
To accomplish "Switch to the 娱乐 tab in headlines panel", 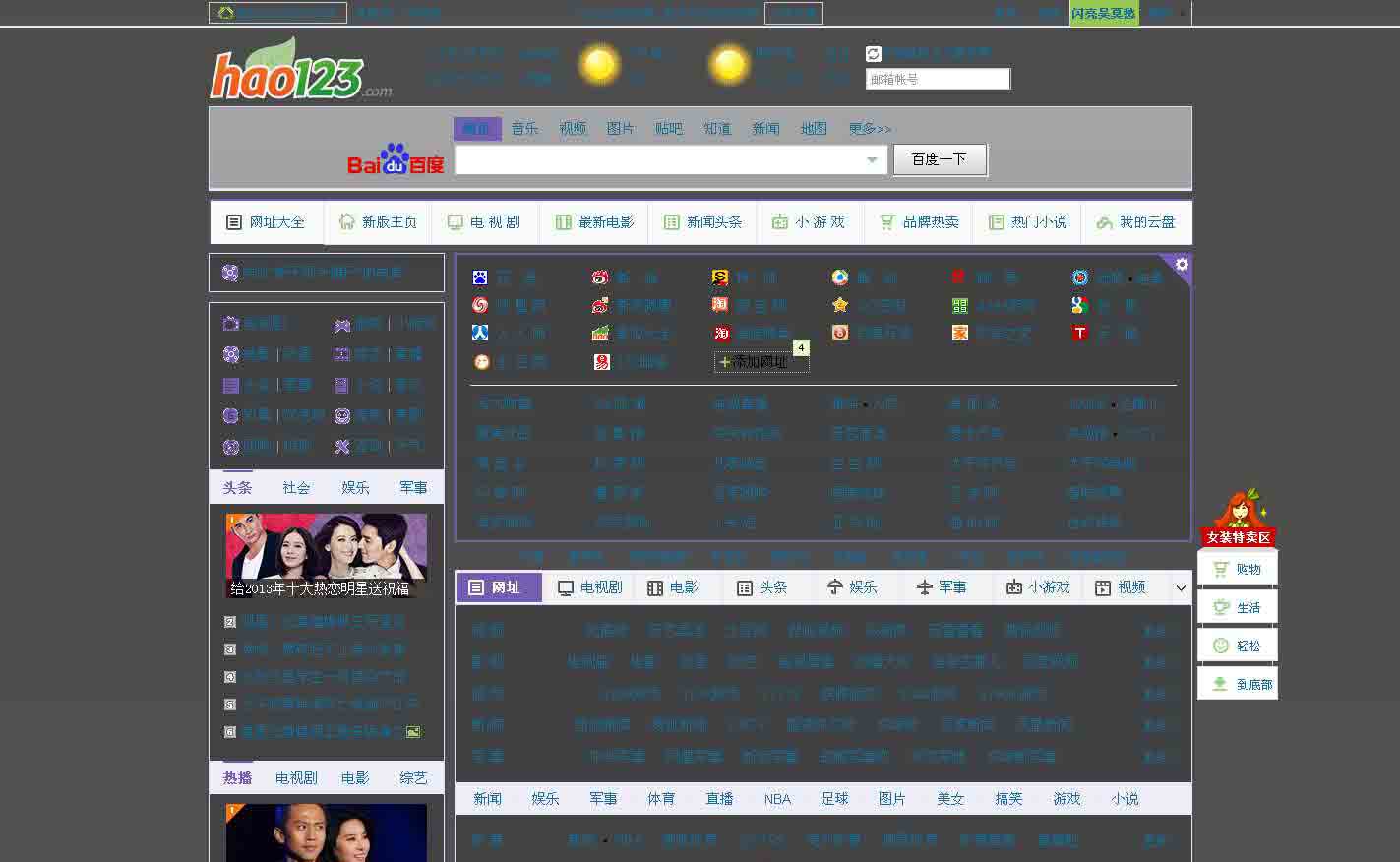I will coord(355,486).
